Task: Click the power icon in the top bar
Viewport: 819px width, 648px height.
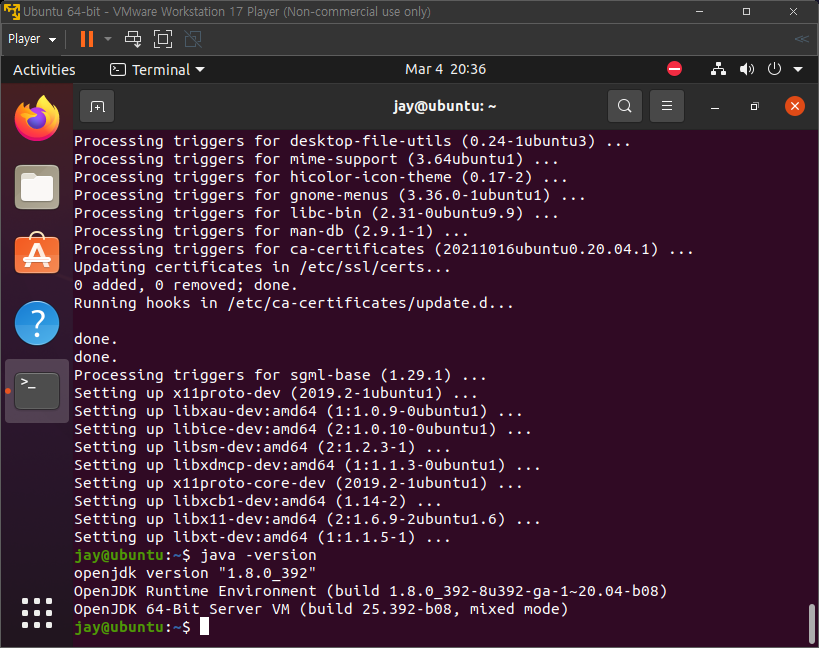Action: 772,69
